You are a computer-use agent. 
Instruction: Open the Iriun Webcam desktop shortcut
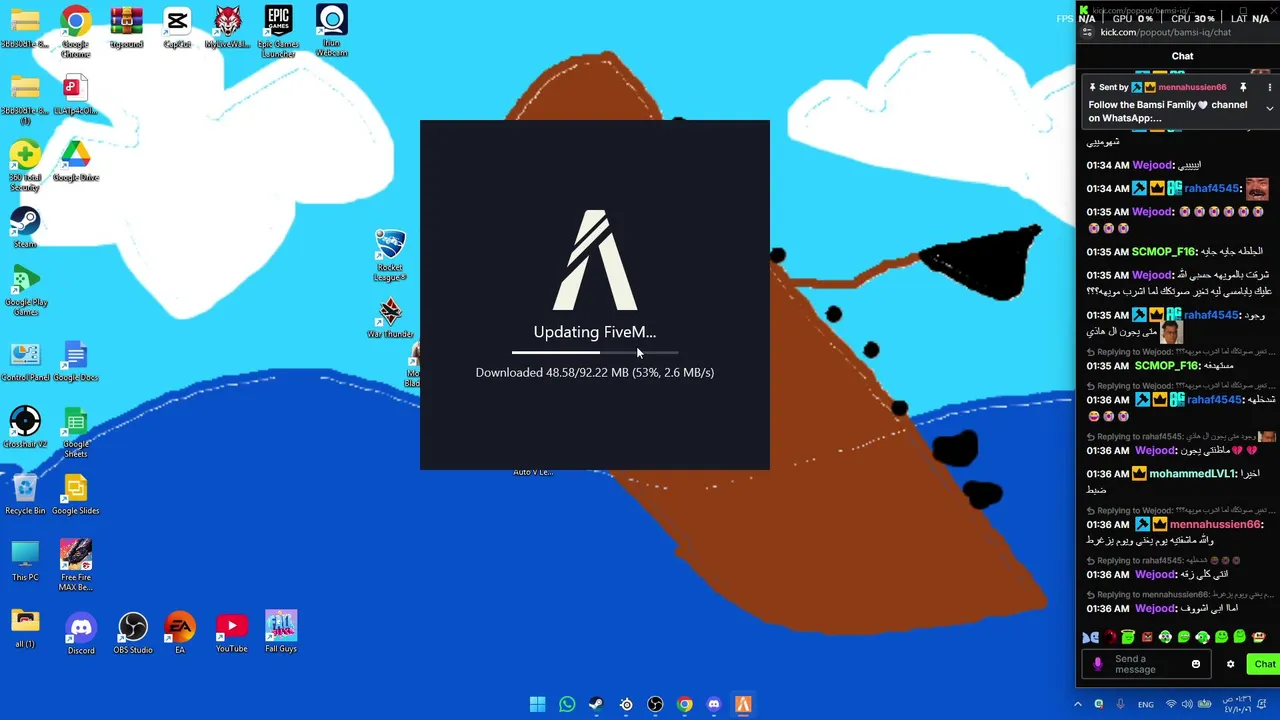332,30
